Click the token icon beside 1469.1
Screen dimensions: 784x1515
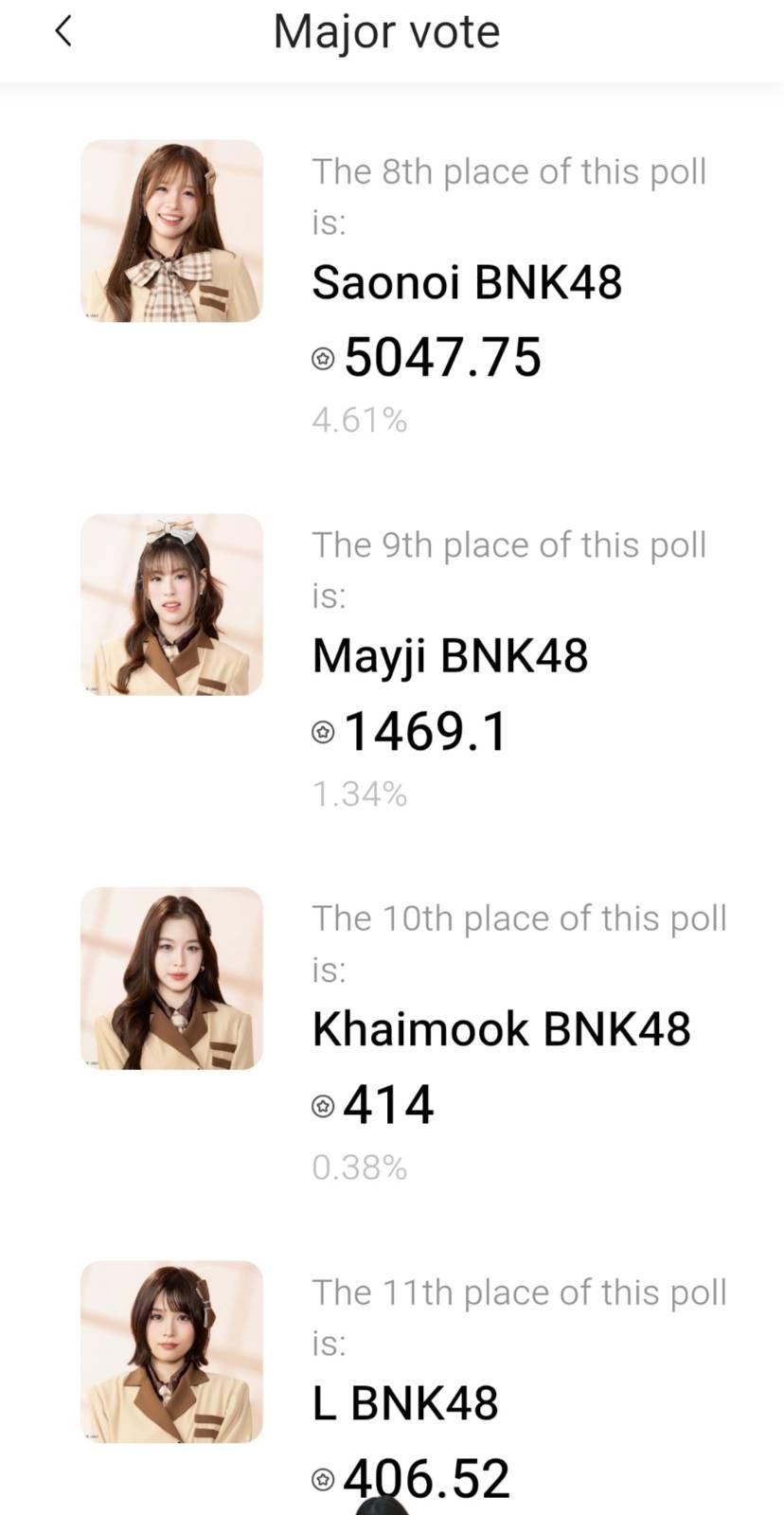tap(323, 732)
